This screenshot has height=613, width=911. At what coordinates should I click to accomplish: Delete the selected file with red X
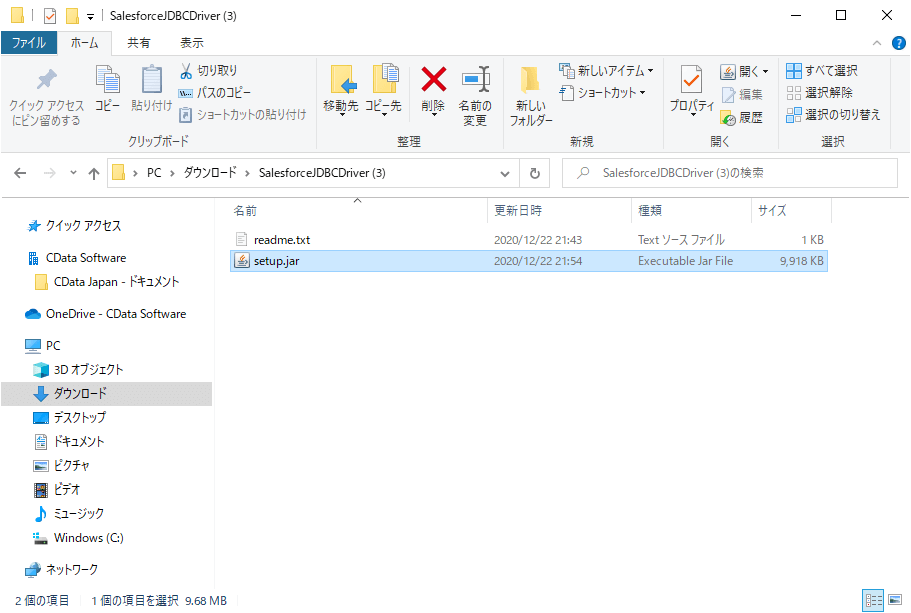point(433,89)
